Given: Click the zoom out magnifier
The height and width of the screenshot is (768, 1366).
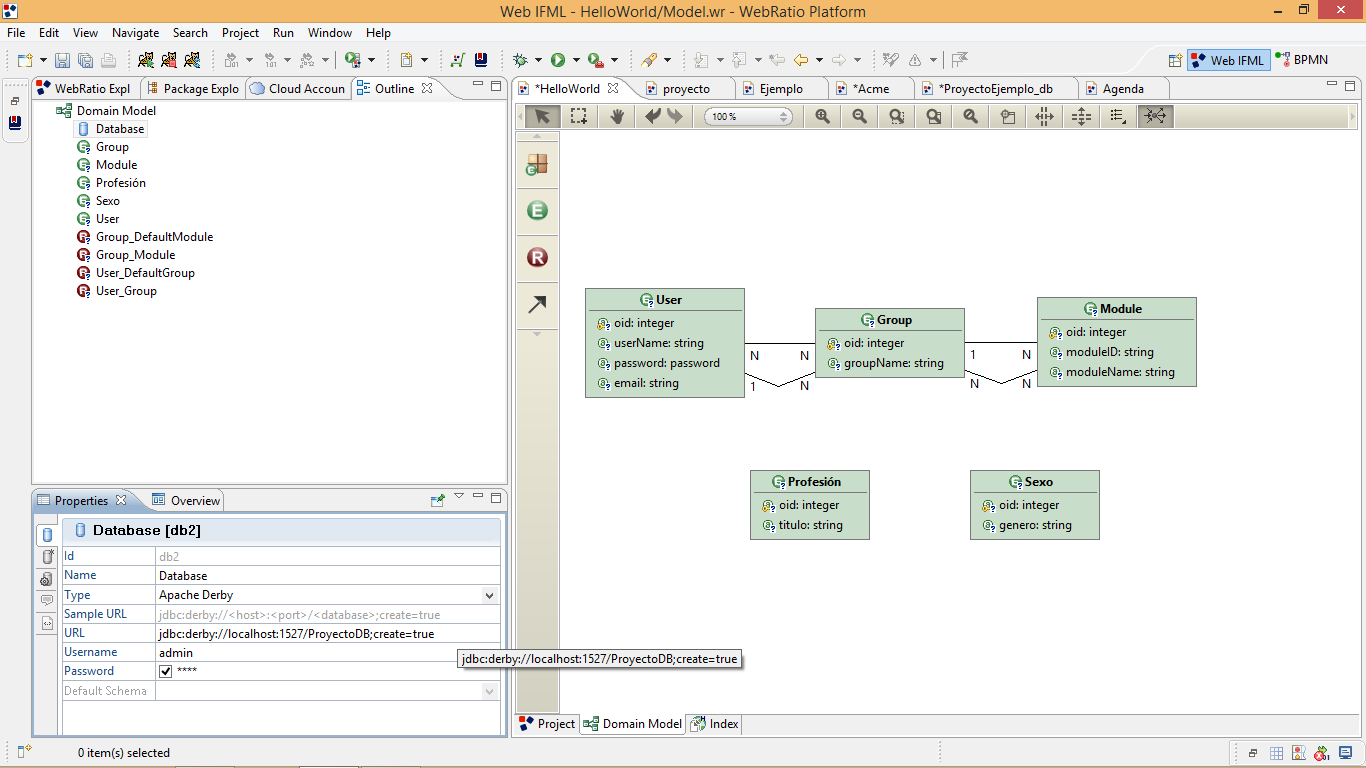Looking at the screenshot, I should (859, 116).
